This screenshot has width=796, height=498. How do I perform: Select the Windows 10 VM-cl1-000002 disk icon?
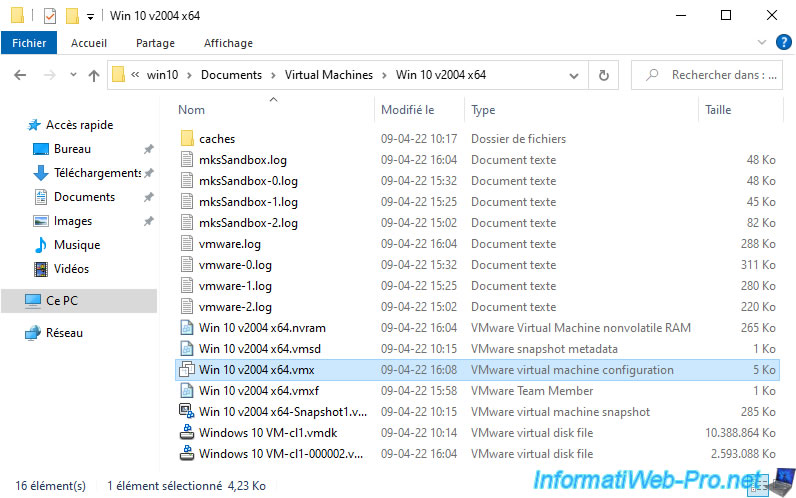pyautogui.click(x=187, y=453)
